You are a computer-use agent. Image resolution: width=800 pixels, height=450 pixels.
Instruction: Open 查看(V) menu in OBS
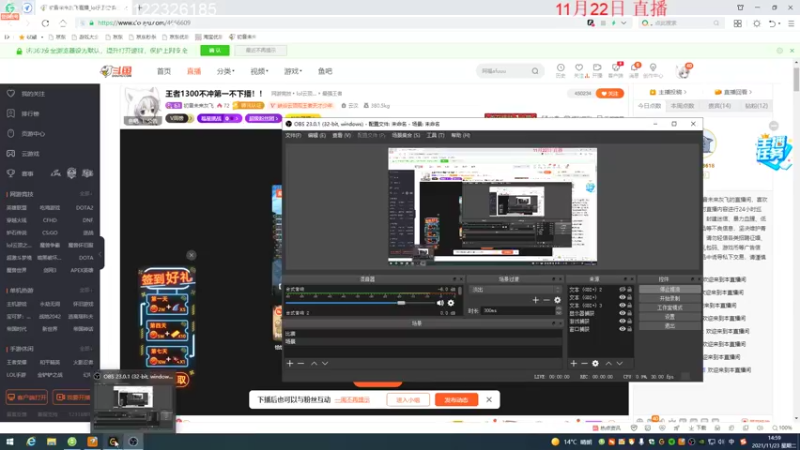pyautogui.click(x=341, y=135)
